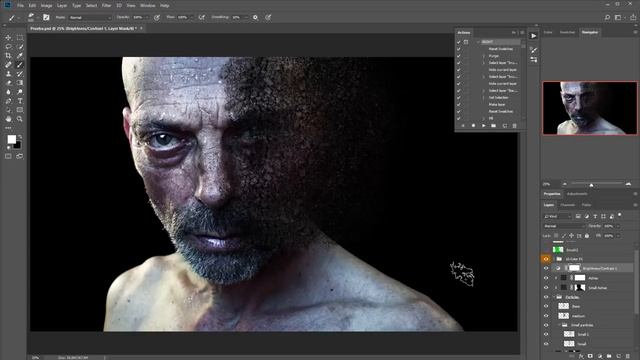Click the search icon in options bar
The width and height of the screenshot is (640, 360).
[607, 18]
